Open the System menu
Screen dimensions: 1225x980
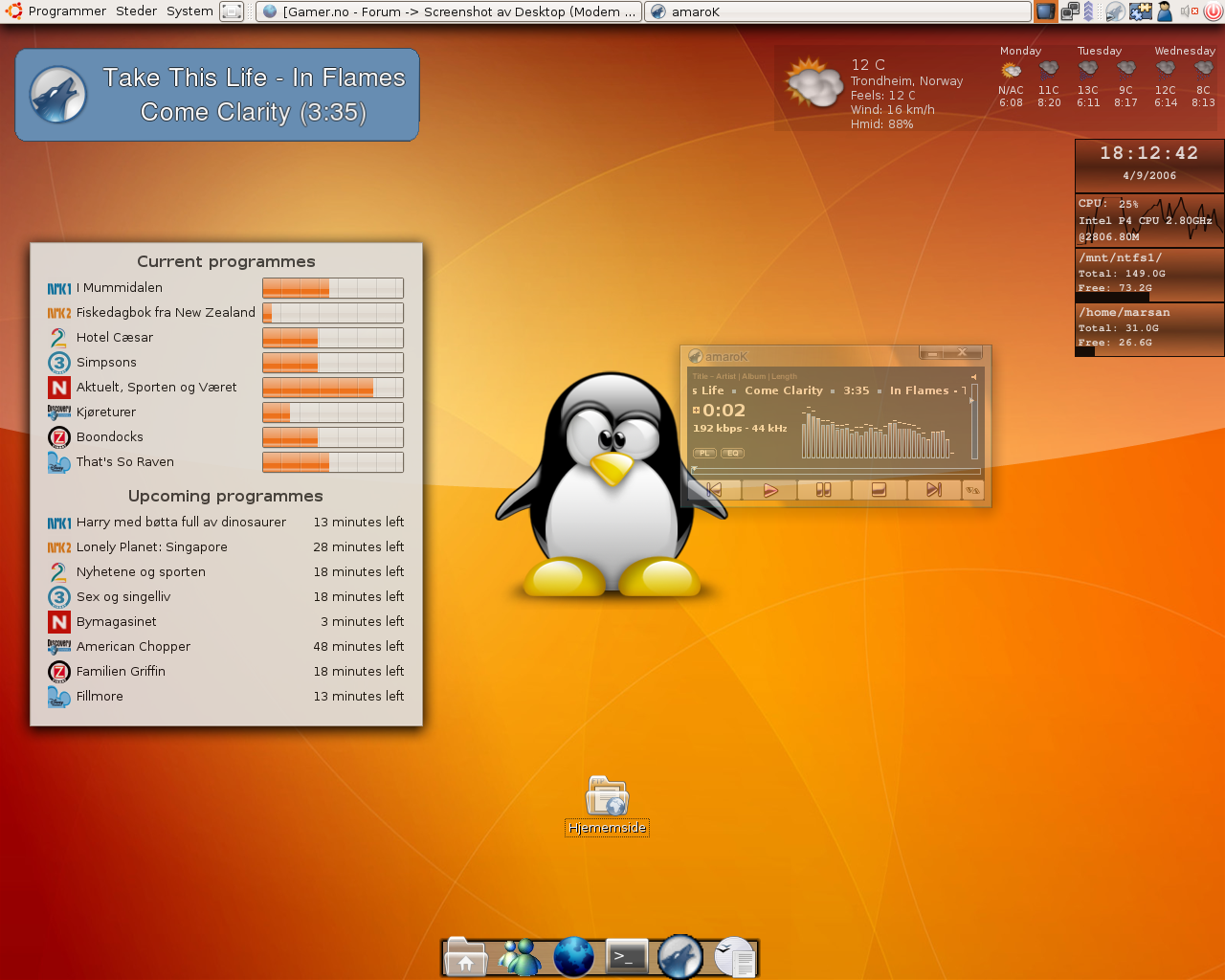click(189, 11)
